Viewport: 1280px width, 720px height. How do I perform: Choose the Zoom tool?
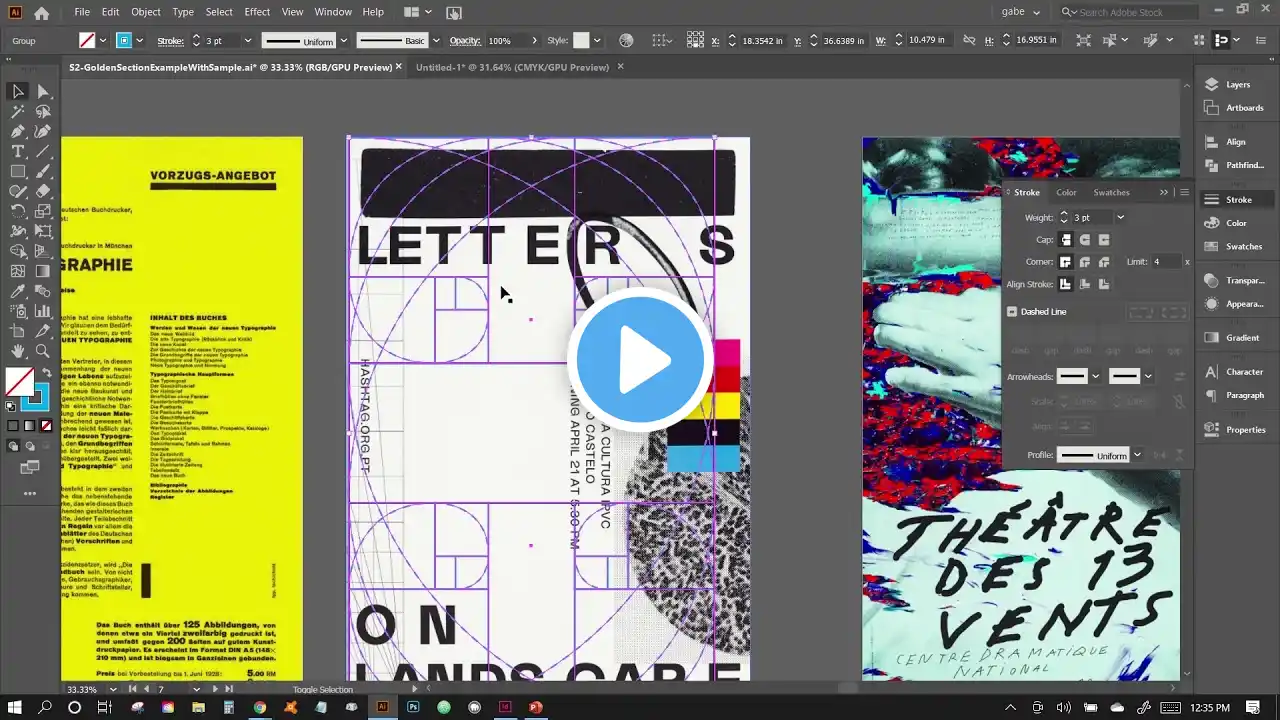(43, 351)
